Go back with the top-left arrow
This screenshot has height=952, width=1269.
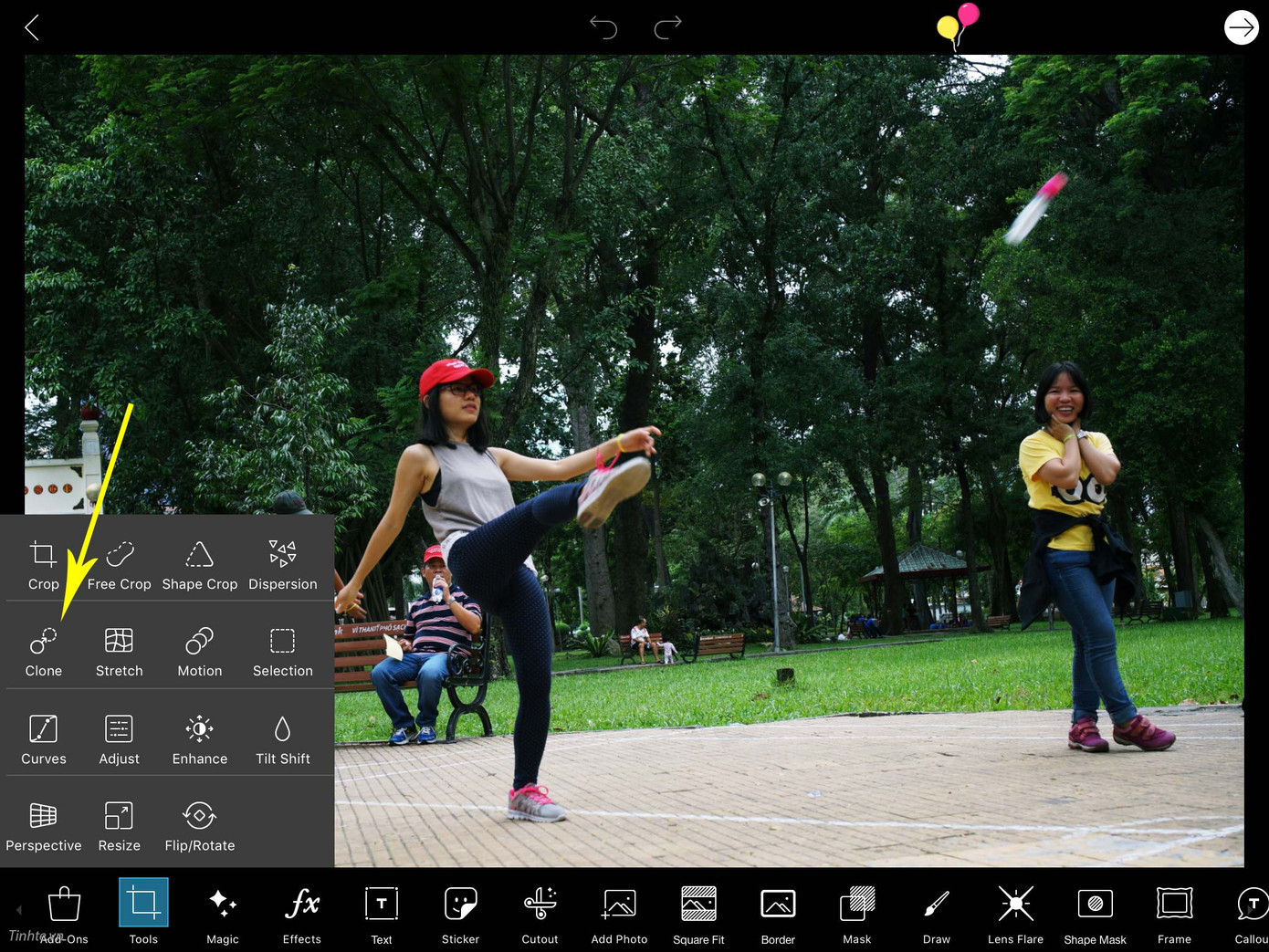click(x=32, y=27)
